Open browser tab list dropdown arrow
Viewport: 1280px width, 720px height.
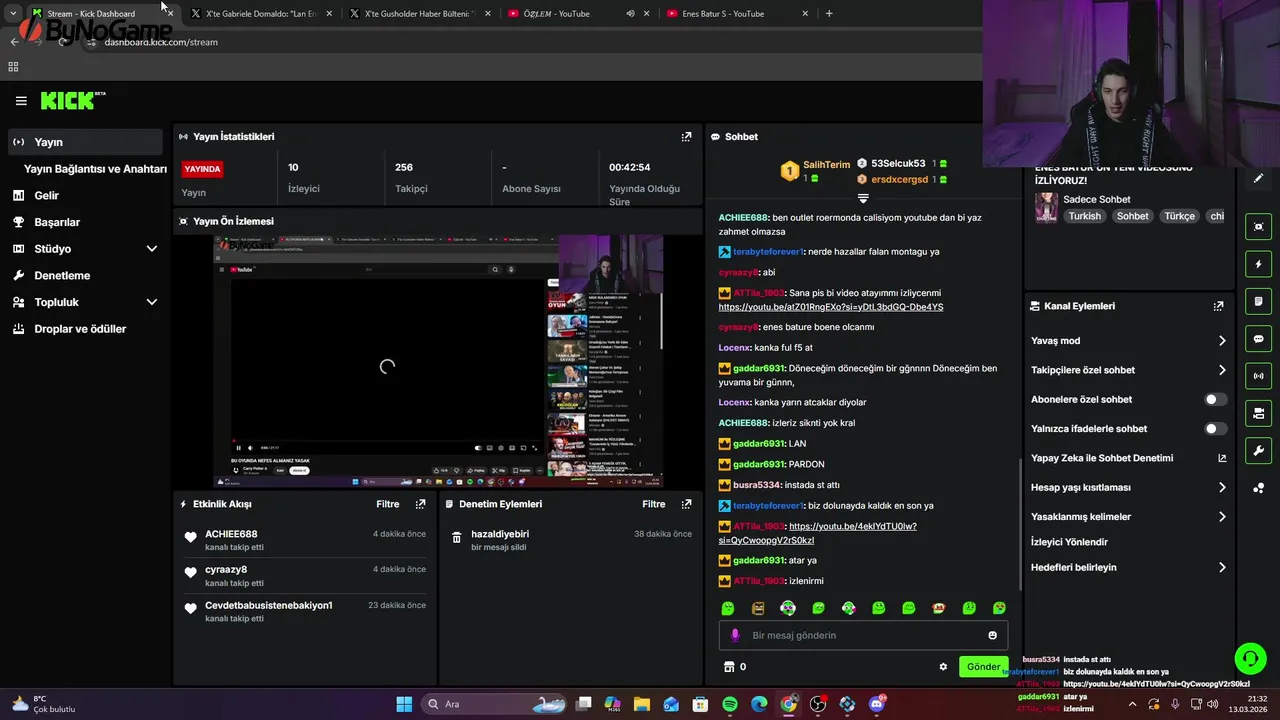[x=12, y=14]
